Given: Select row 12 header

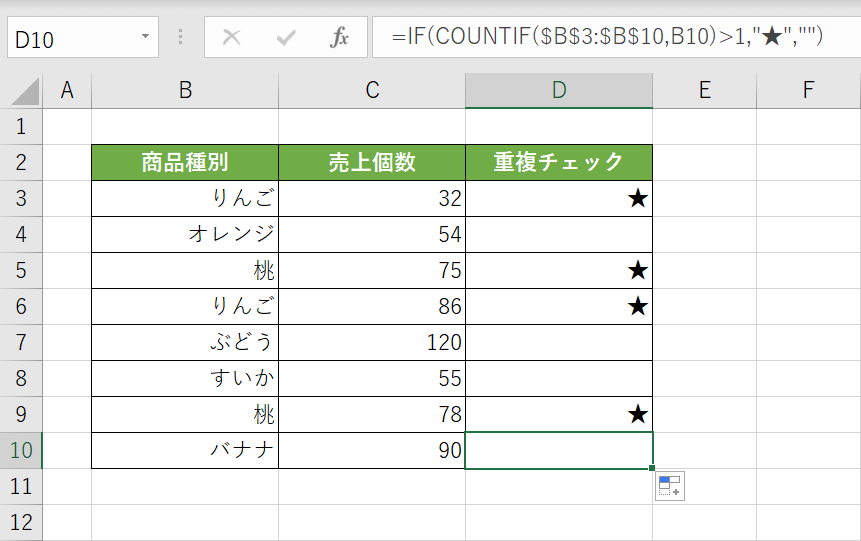Looking at the screenshot, I should [21, 522].
